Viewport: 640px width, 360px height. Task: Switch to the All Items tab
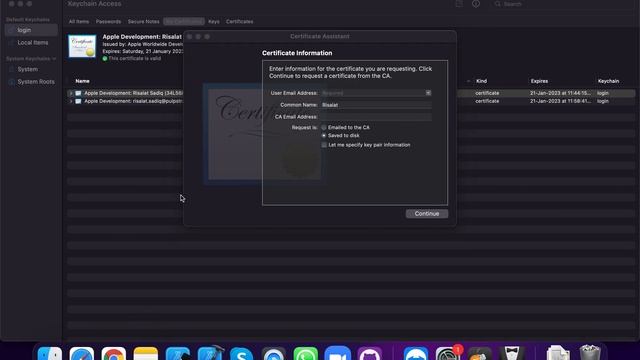pos(79,22)
